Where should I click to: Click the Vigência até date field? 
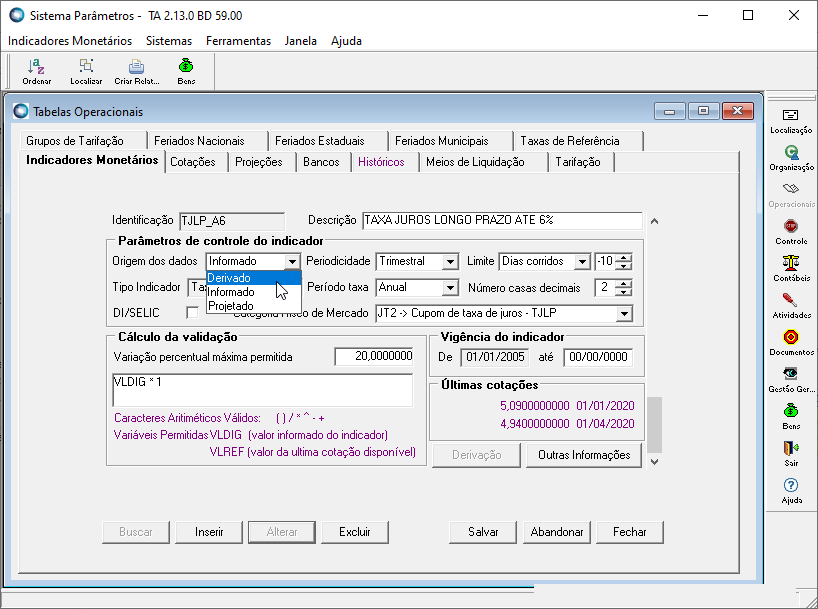pos(598,357)
